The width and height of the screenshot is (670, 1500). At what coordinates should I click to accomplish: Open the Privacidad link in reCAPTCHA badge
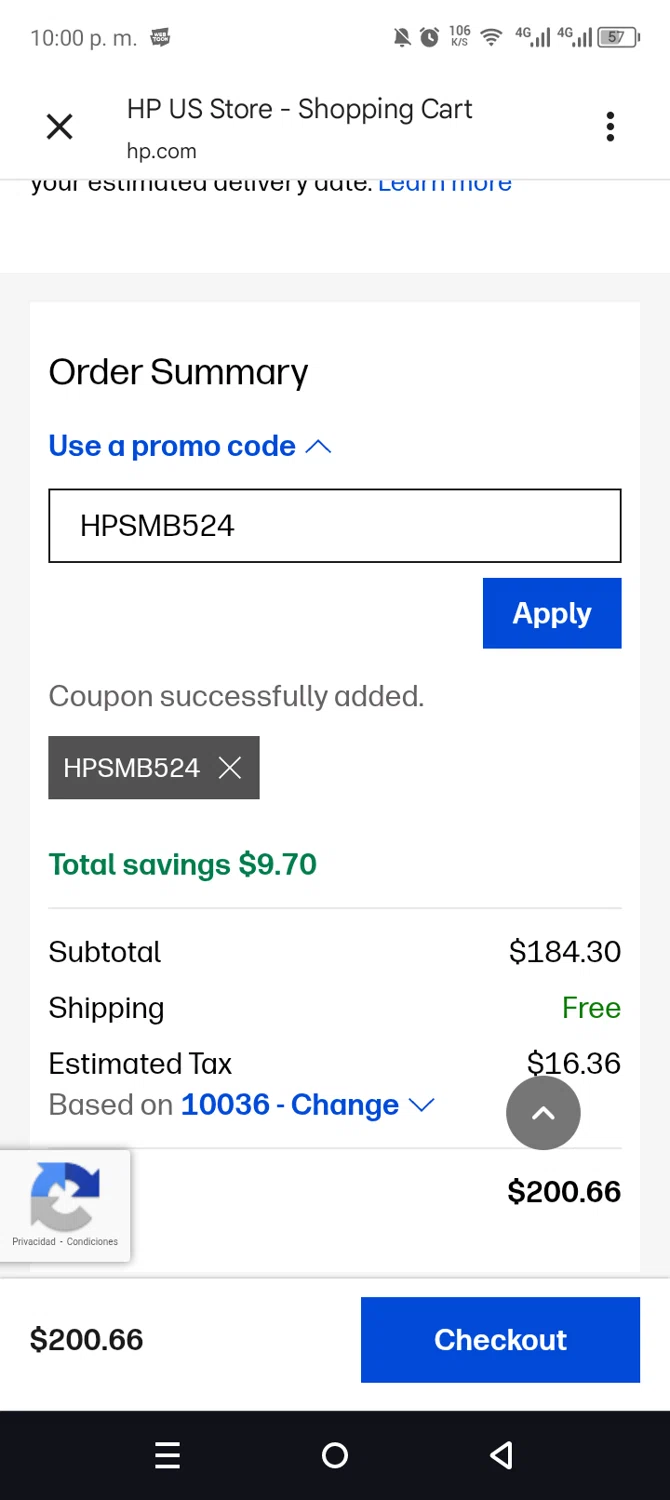pyautogui.click(x=34, y=1242)
